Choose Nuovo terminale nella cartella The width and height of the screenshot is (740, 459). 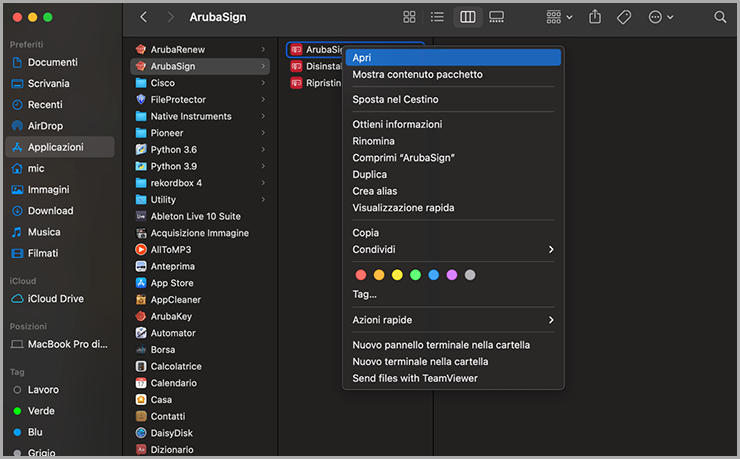pyautogui.click(x=453, y=362)
